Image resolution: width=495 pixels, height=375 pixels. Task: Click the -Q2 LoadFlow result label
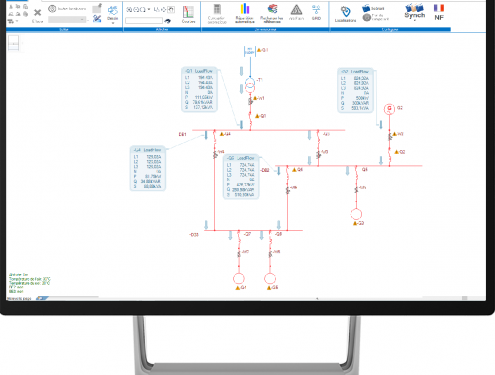pyautogui.click(x=355, y=90)
